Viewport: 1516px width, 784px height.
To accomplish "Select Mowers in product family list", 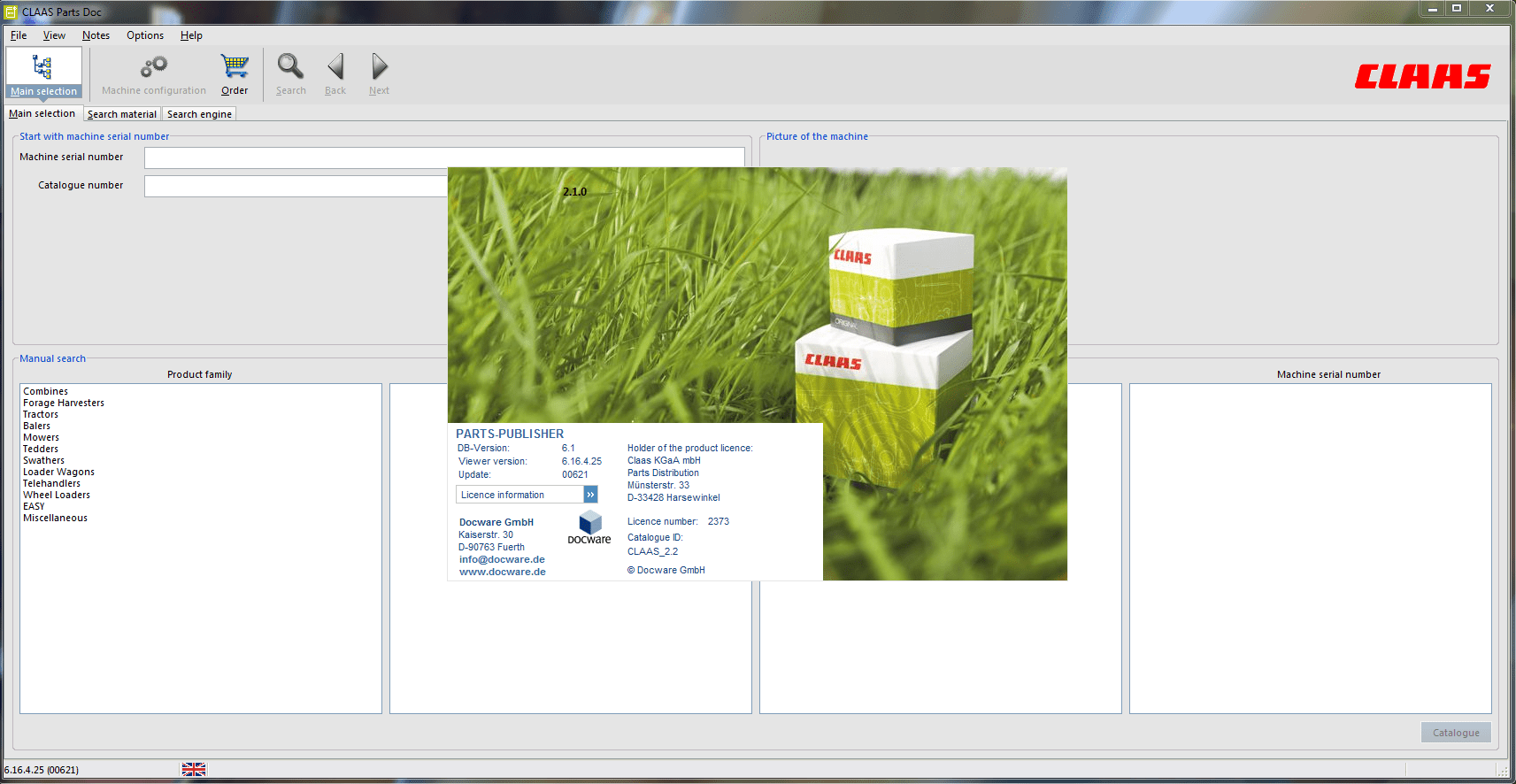I will pos(42,437).
